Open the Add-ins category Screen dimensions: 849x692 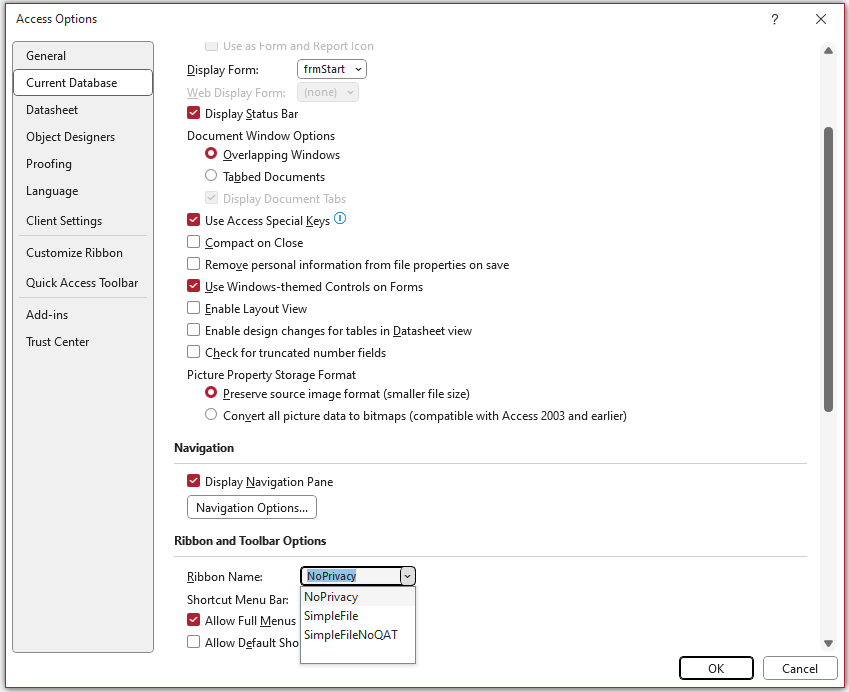pyautogui.click(x=83, y=315)
